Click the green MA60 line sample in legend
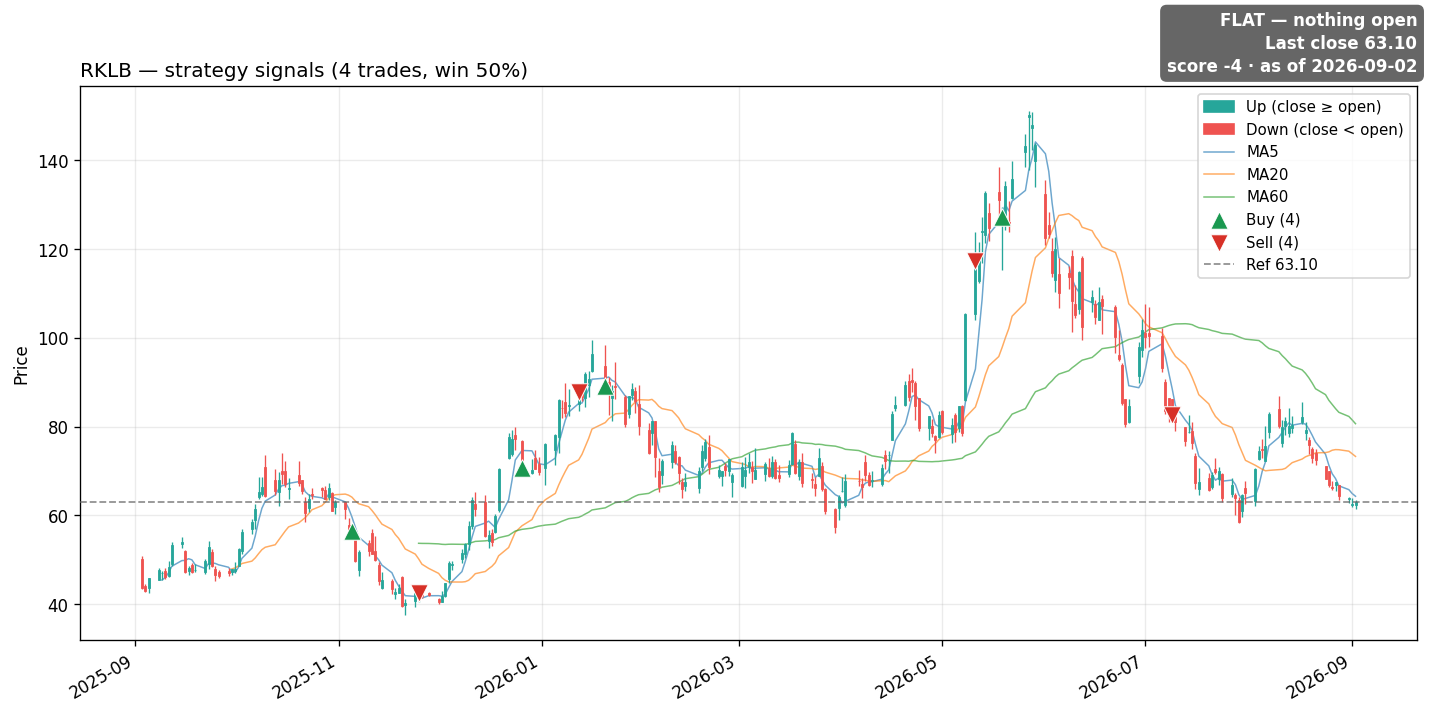Image resolution: width=1429 pixels, height=714 pixels. [x=1219, y=197]
